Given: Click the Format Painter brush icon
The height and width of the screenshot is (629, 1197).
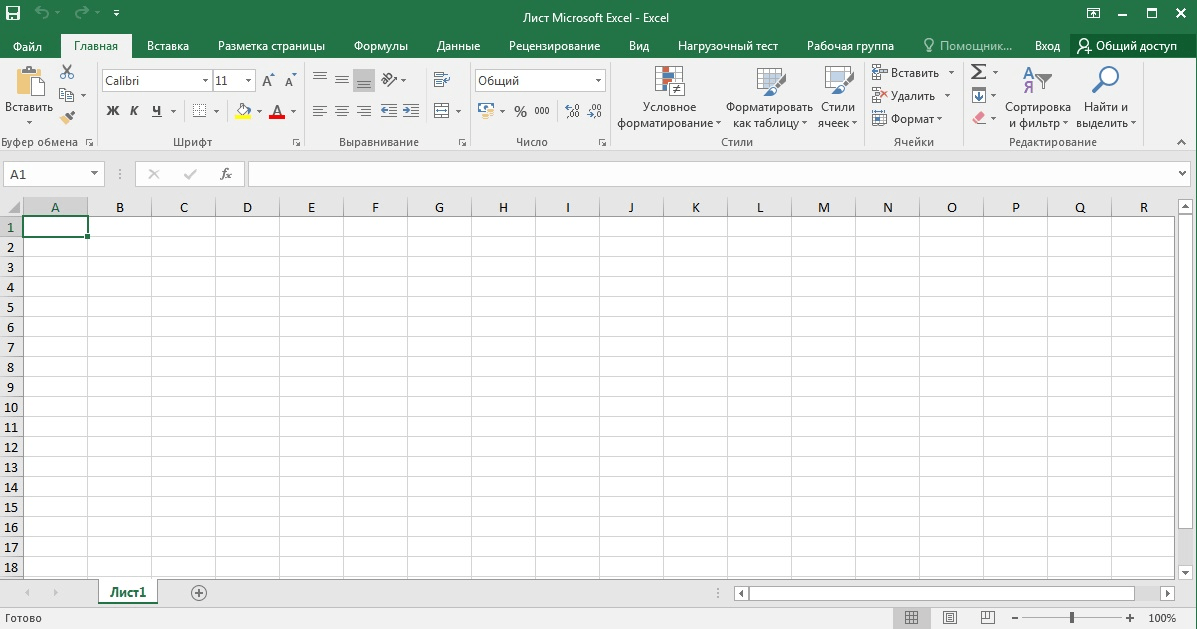Looking at the screenshot, I should 67,118.
